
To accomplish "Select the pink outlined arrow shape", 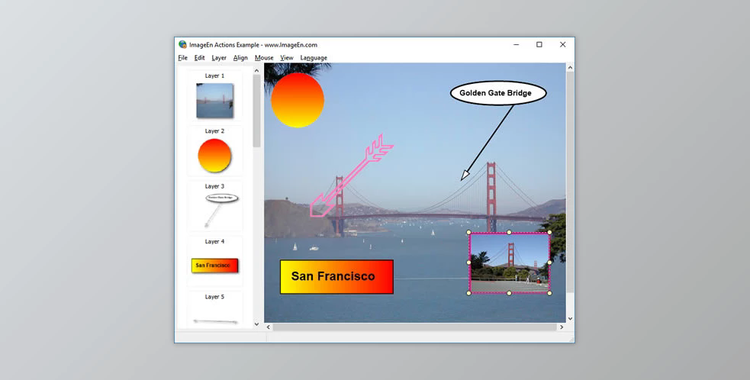I will pyautogui.click(x=352, y=176).
